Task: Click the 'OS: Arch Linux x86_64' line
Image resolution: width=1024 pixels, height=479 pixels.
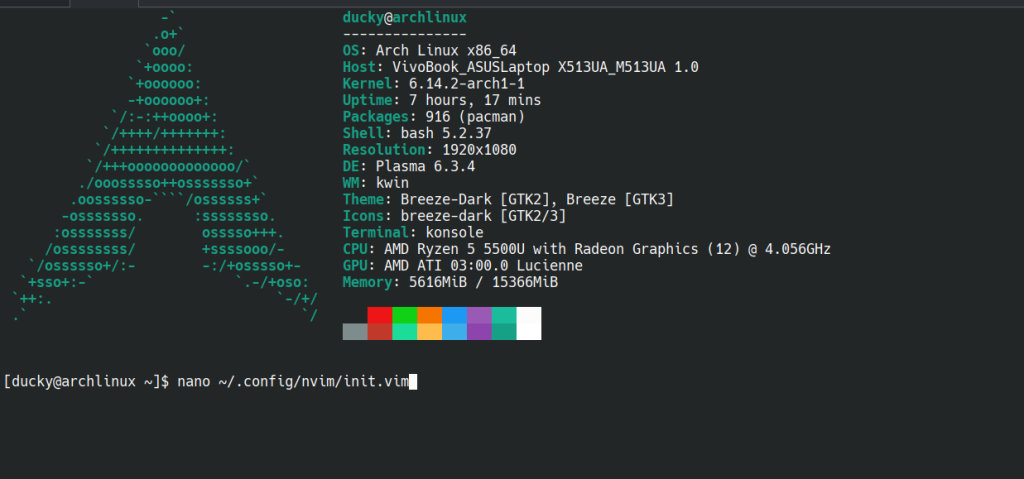Action: point(430,50)
